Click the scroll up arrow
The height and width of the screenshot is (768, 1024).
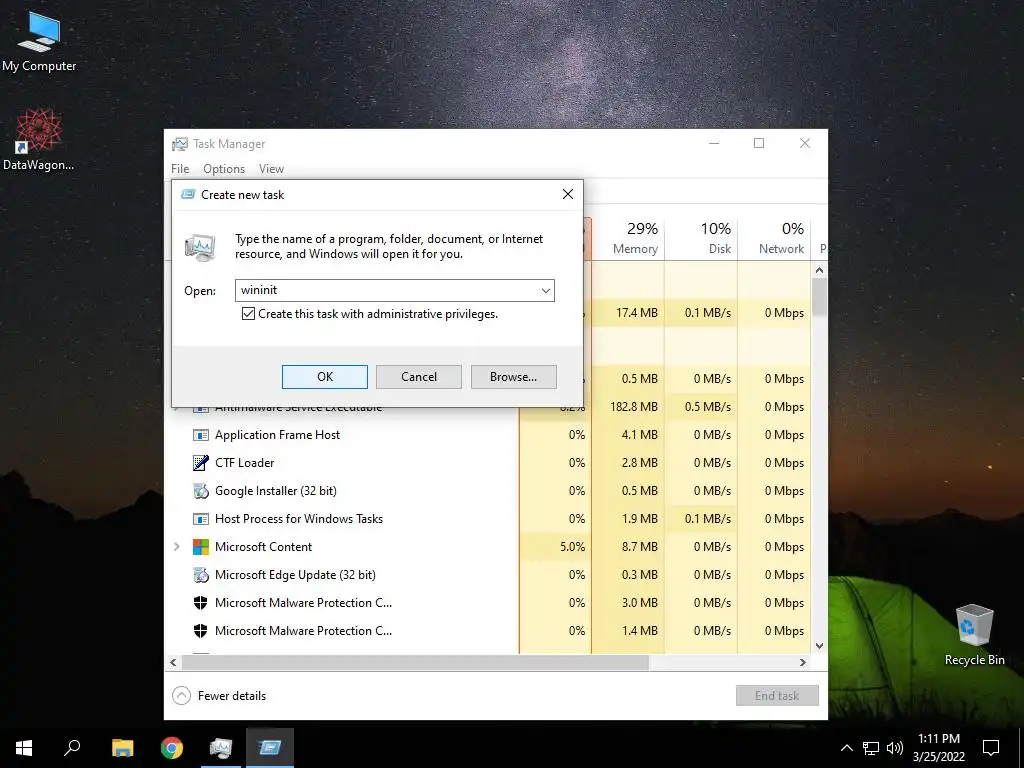point(820,270)
